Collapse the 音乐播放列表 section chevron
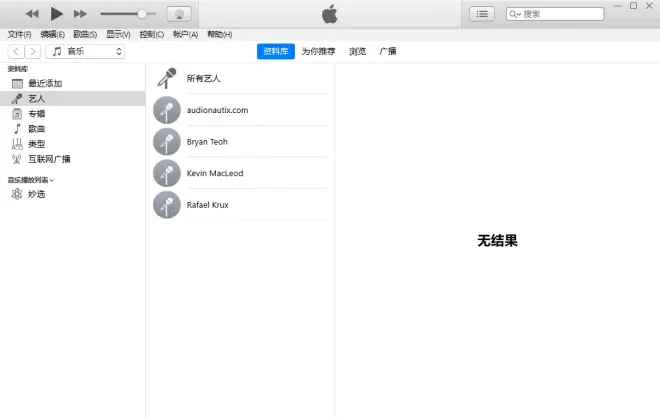This screenshot has width=660, height=418. pyautogui.click(x=52, y=180)
